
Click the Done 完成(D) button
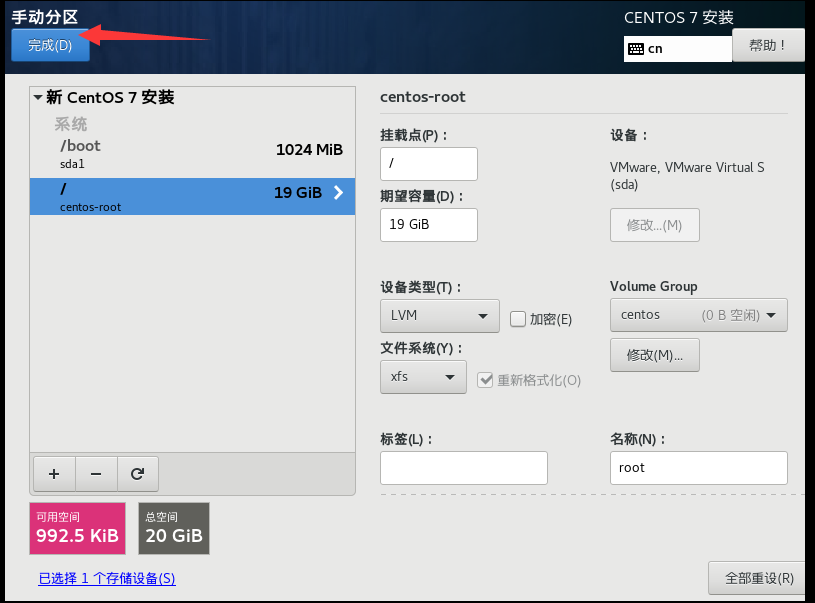(x=50, y=45)
